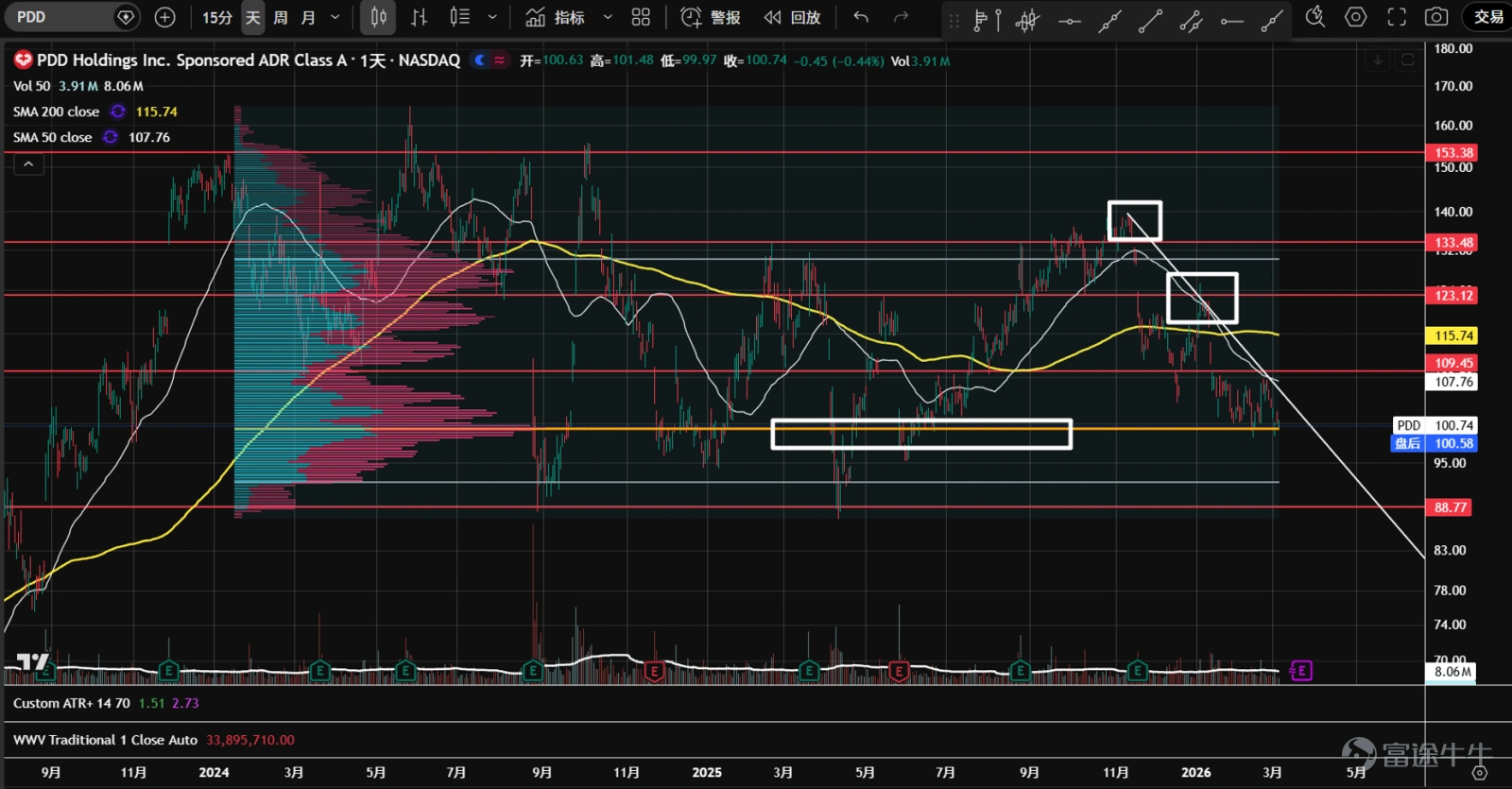
Task: Select the SMA 50 close legend
Action: coord(52,137)
